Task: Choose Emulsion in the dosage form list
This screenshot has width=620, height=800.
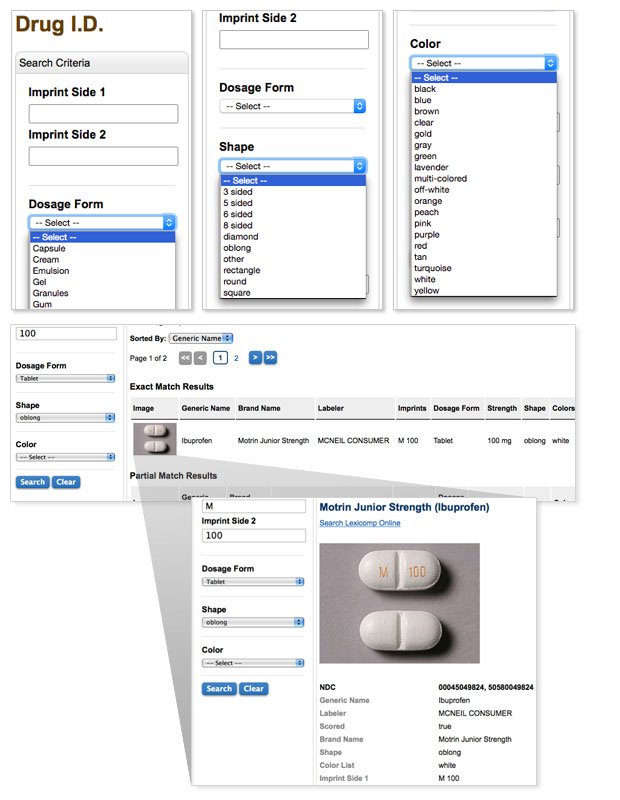Action: 51,271
